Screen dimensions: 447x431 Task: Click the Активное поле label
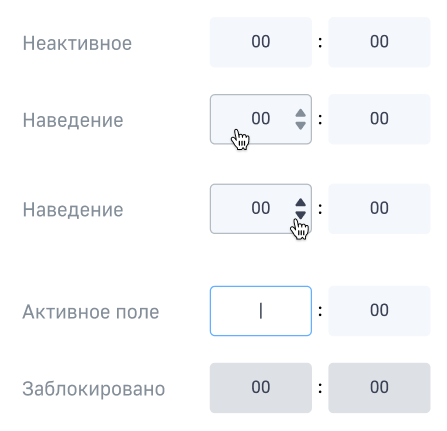click(x=91, y=312)
